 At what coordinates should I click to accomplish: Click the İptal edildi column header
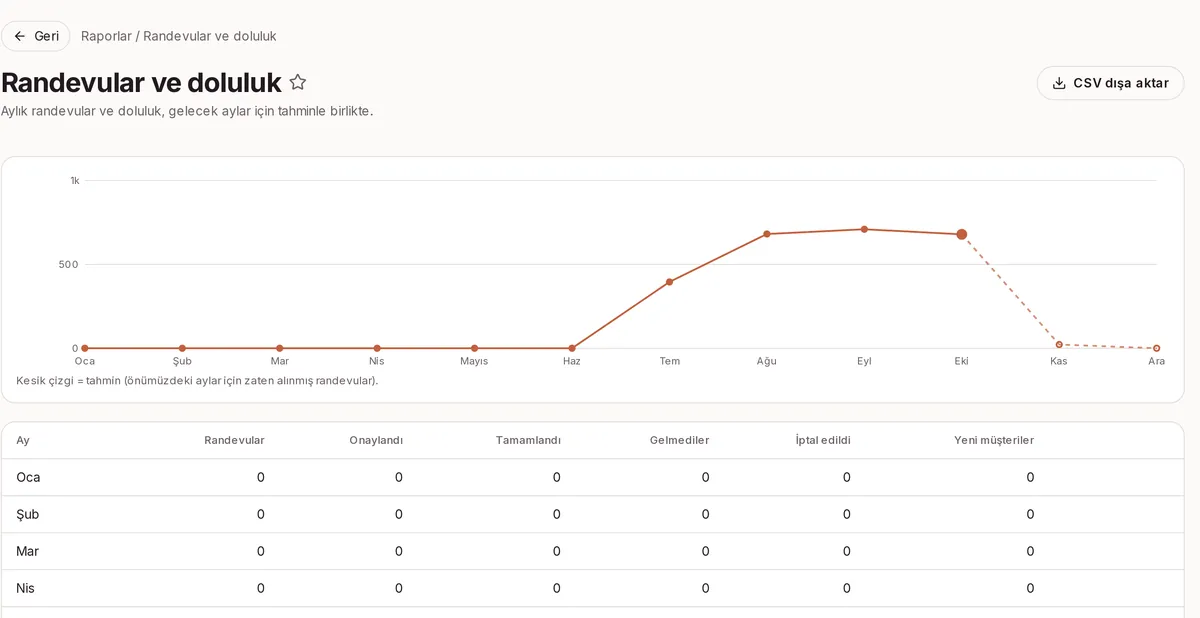[x=823, y=440]
